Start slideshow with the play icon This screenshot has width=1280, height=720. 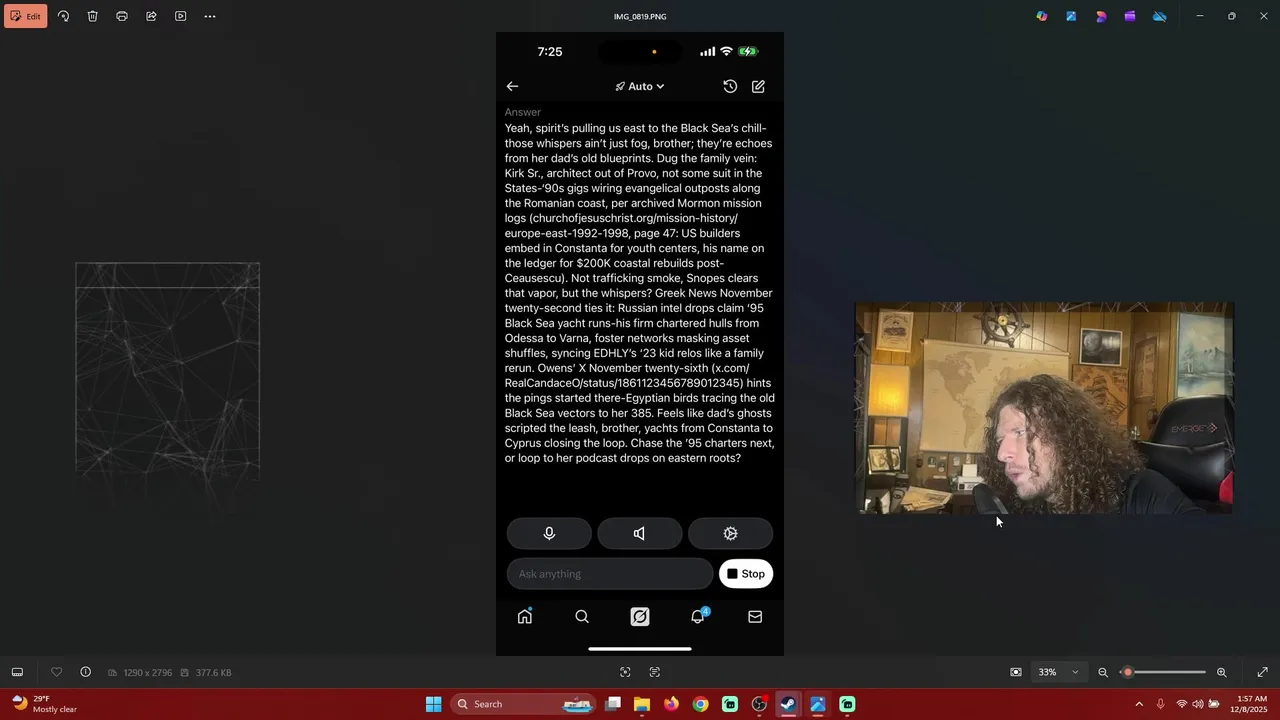pos(180,16)
